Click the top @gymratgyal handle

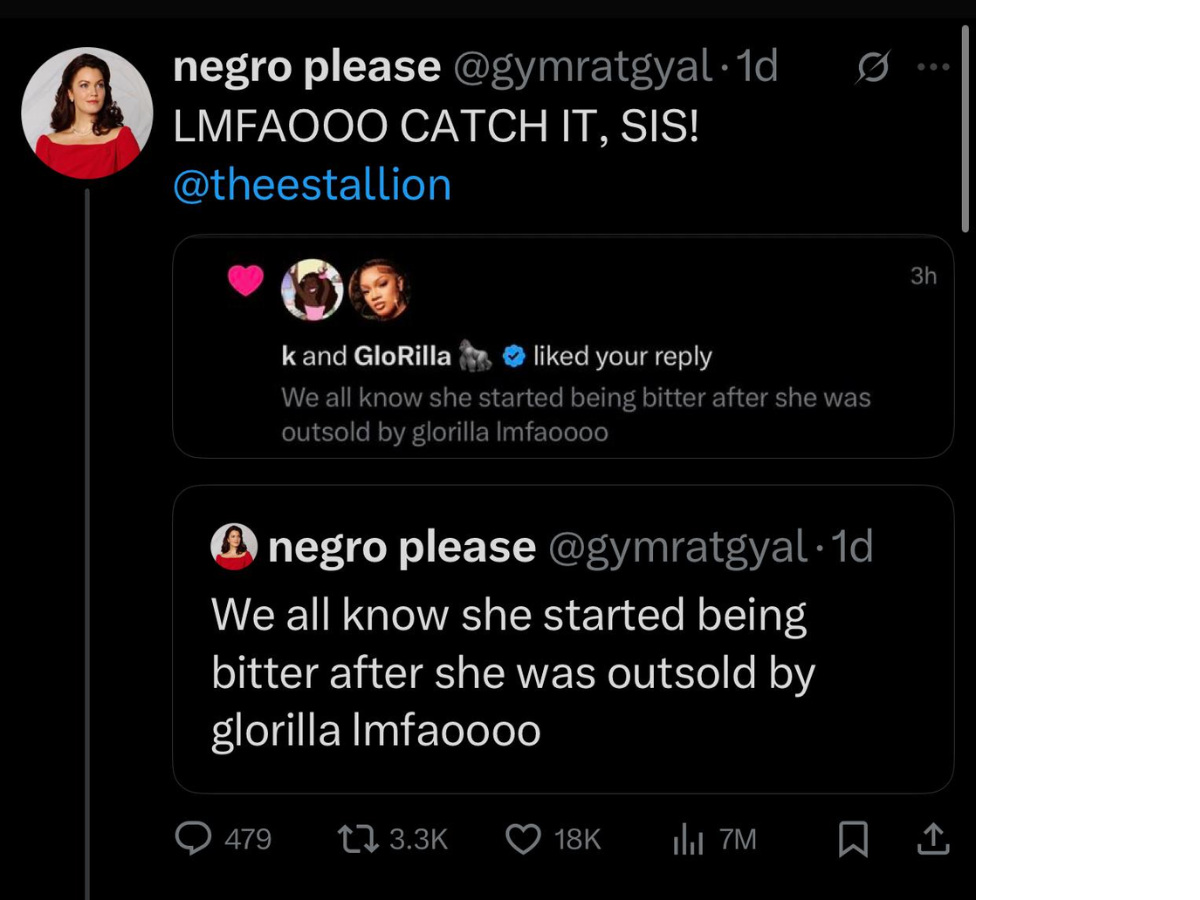pos(582,68)
